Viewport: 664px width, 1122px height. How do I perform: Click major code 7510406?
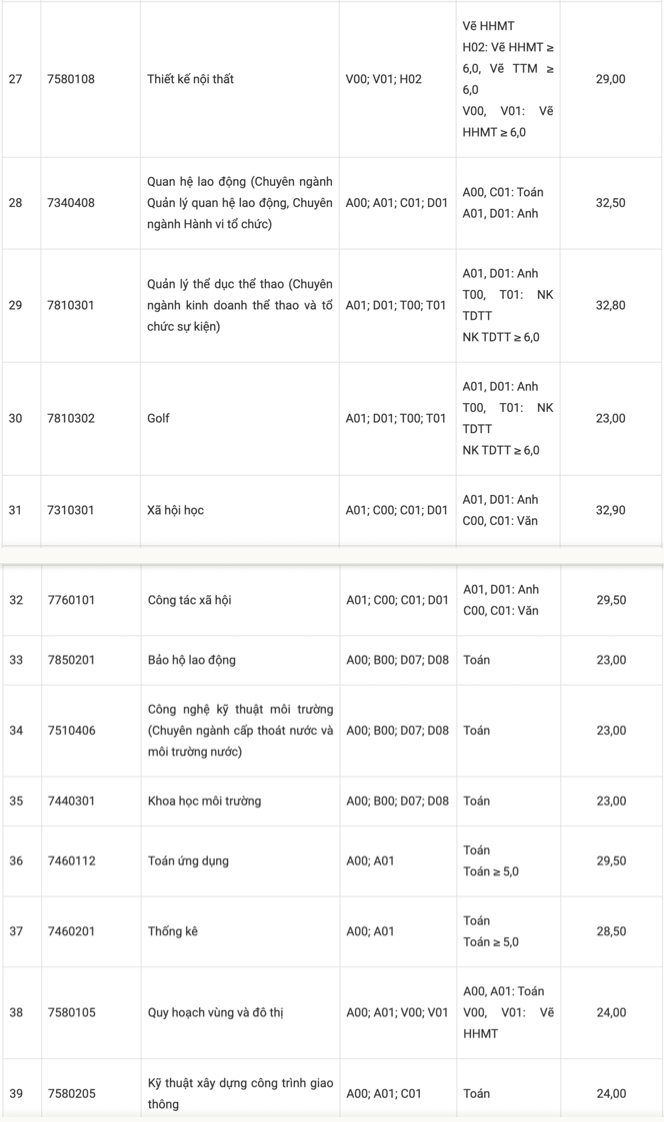point(71,731)
